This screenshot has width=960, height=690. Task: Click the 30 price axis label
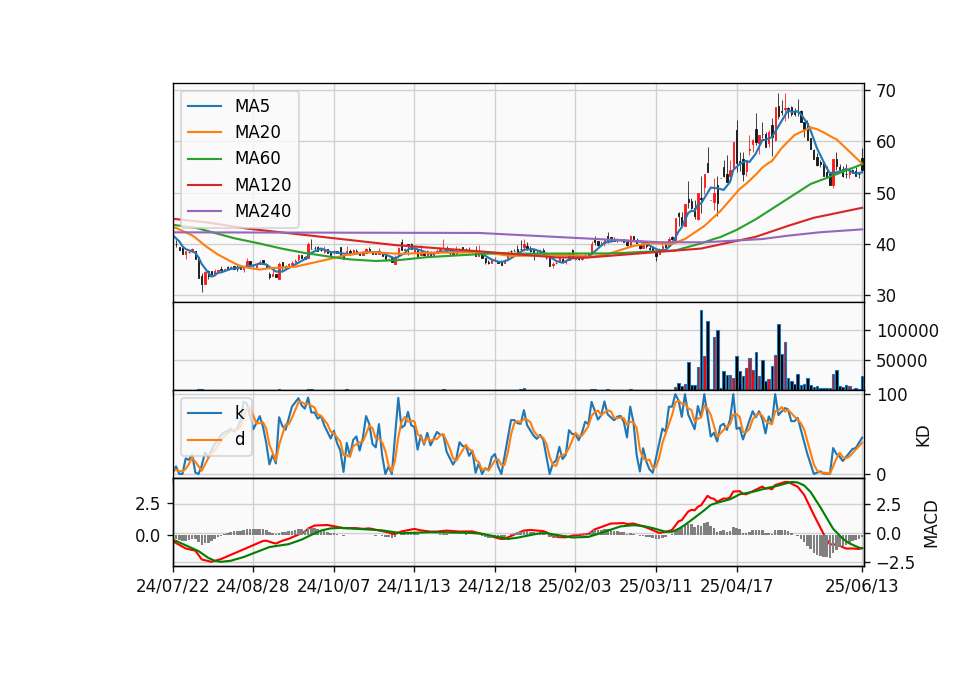tap(886, 296)
